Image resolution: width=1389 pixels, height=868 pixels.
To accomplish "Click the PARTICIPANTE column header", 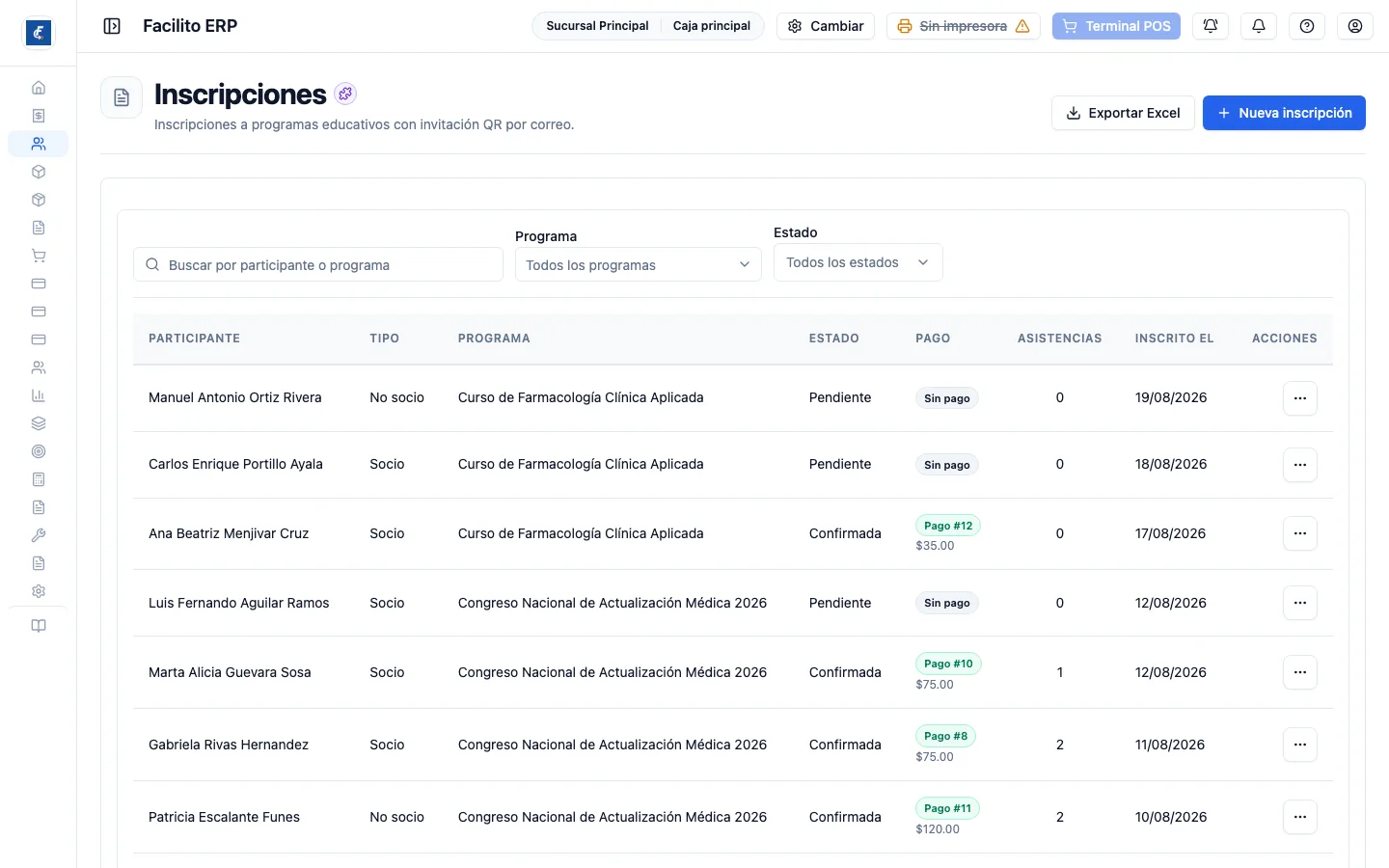I will pos(194,339).
